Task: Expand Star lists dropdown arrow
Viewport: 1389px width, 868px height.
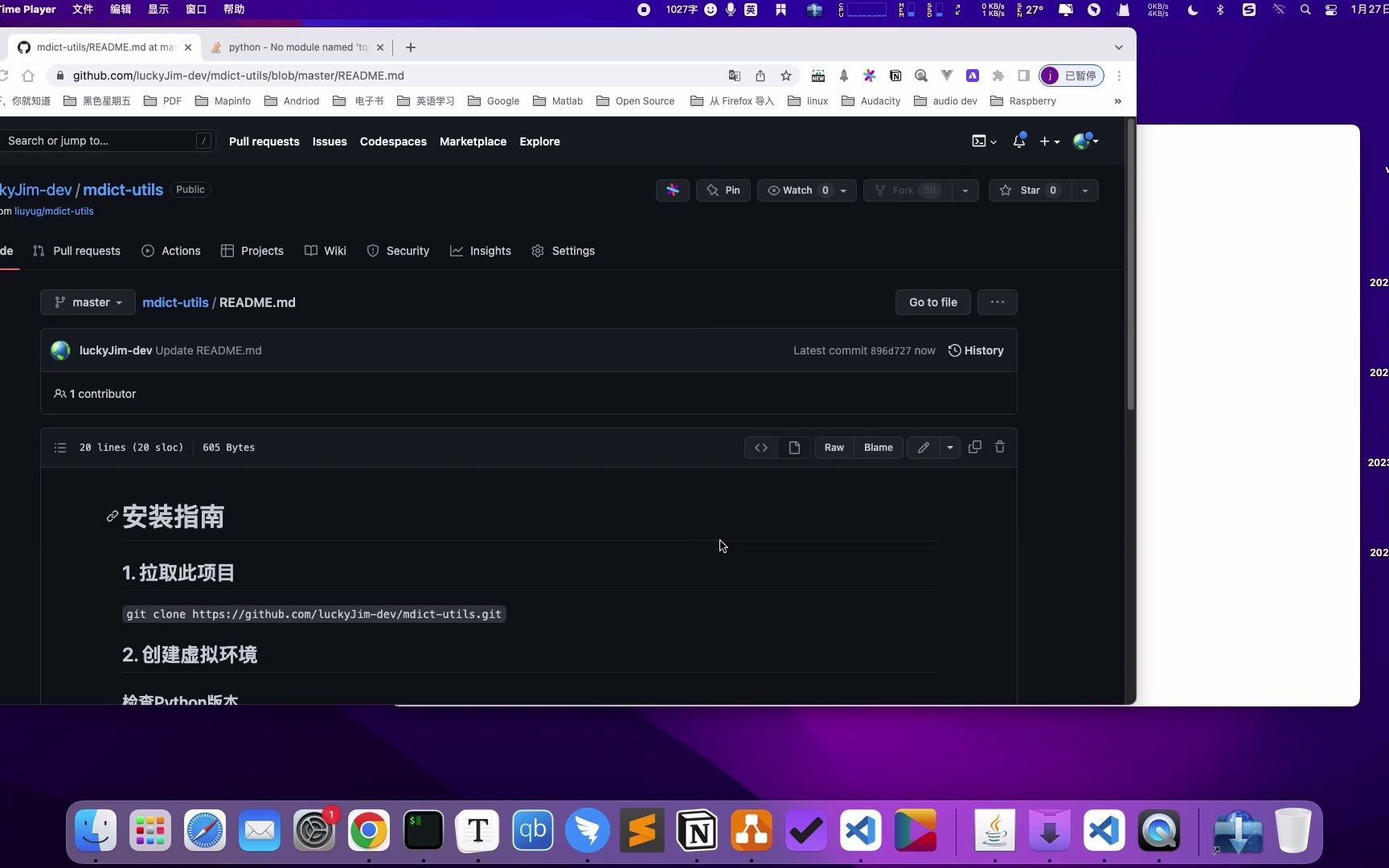Action: [x=1085, y=190]
